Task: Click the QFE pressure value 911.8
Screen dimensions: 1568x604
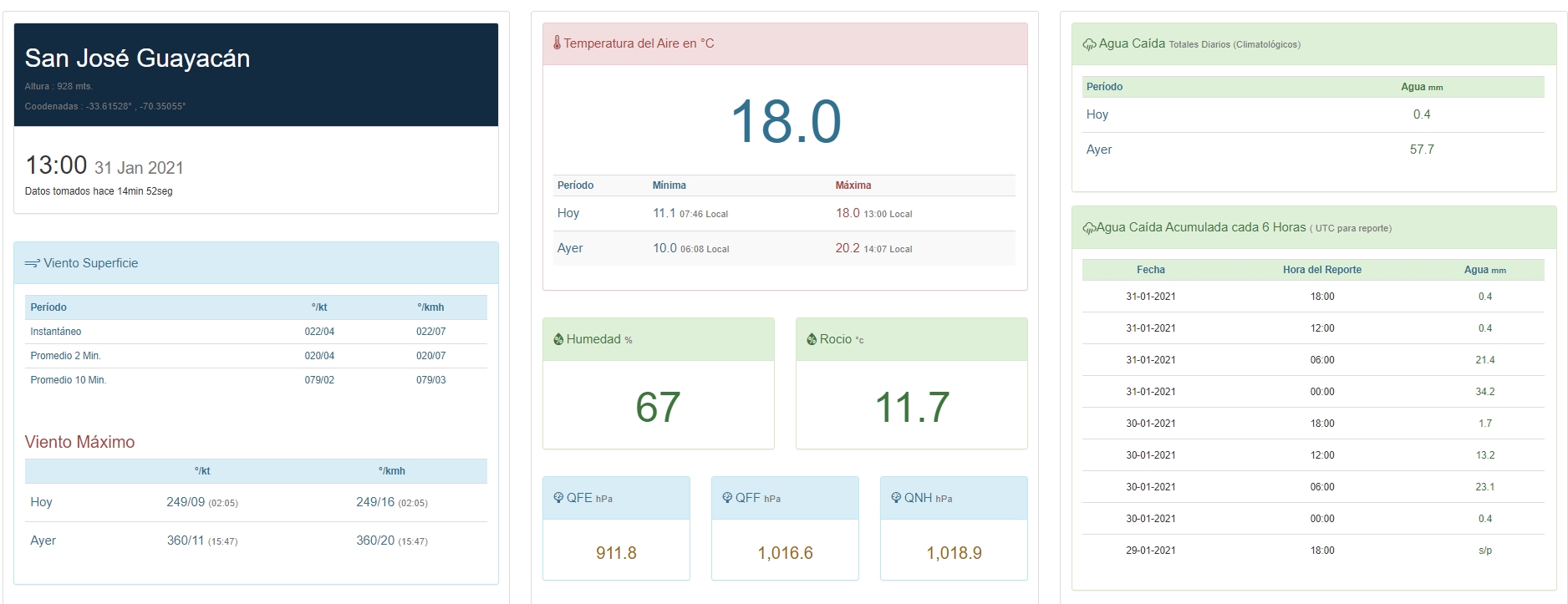Action: coord(616,553)
